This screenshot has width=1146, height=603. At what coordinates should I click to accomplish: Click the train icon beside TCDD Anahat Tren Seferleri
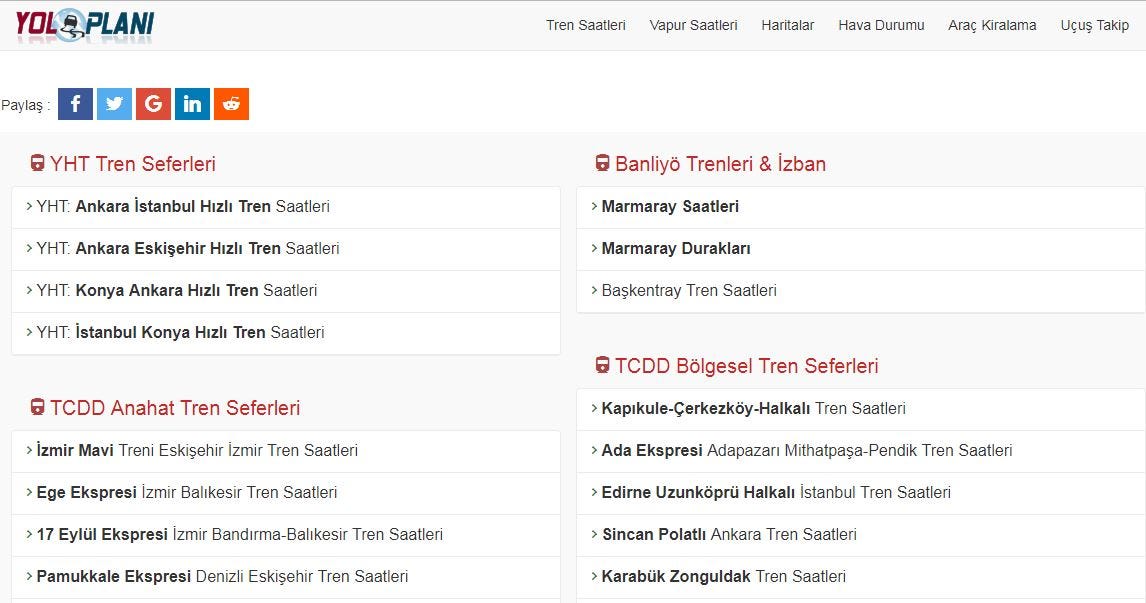point(37,408)
